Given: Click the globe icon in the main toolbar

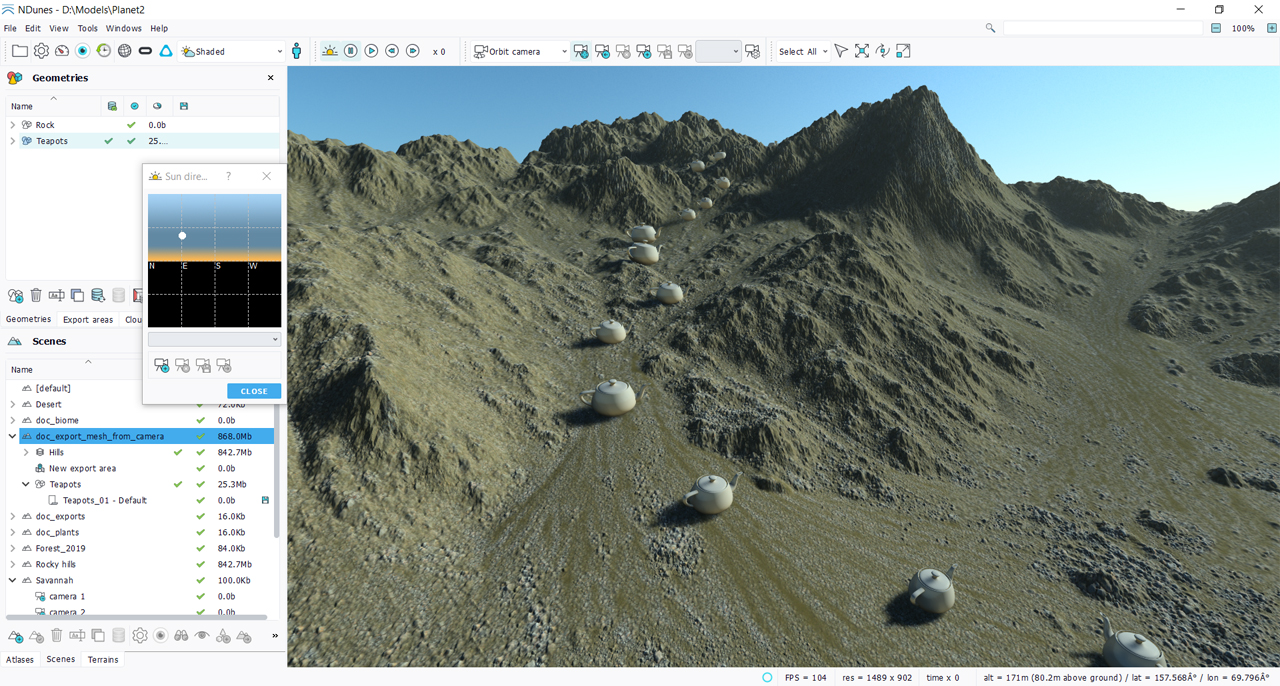Looking at the screenshot, I should (x=124, y=51).
